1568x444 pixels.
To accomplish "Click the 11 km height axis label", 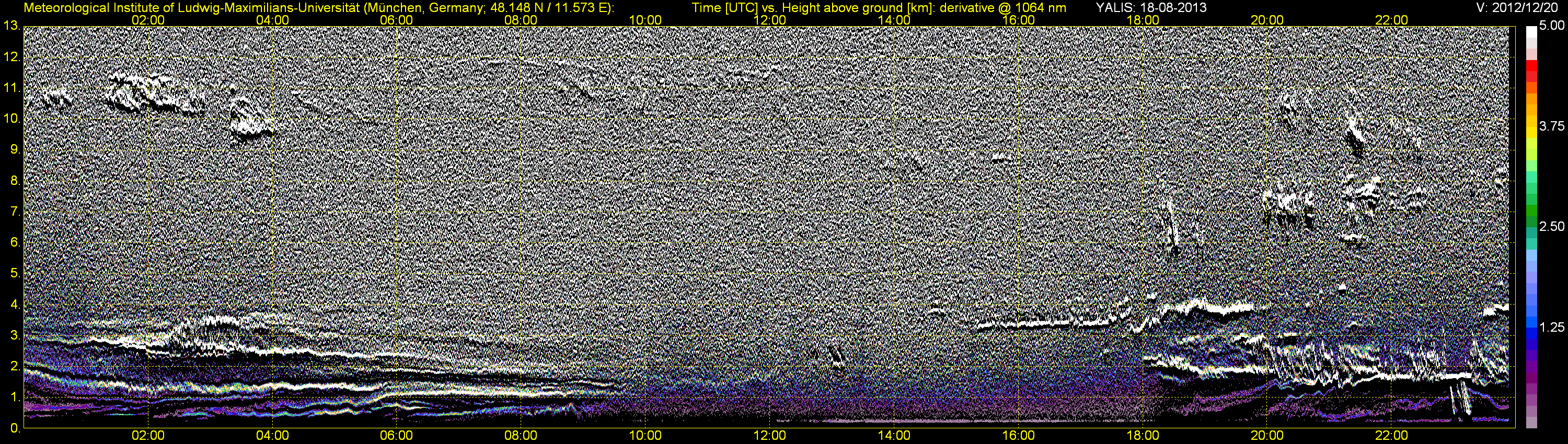I will point(11,88).
